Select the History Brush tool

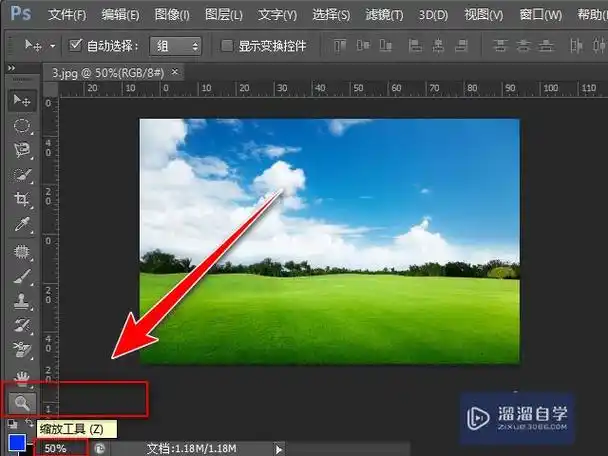pos(22,325)
